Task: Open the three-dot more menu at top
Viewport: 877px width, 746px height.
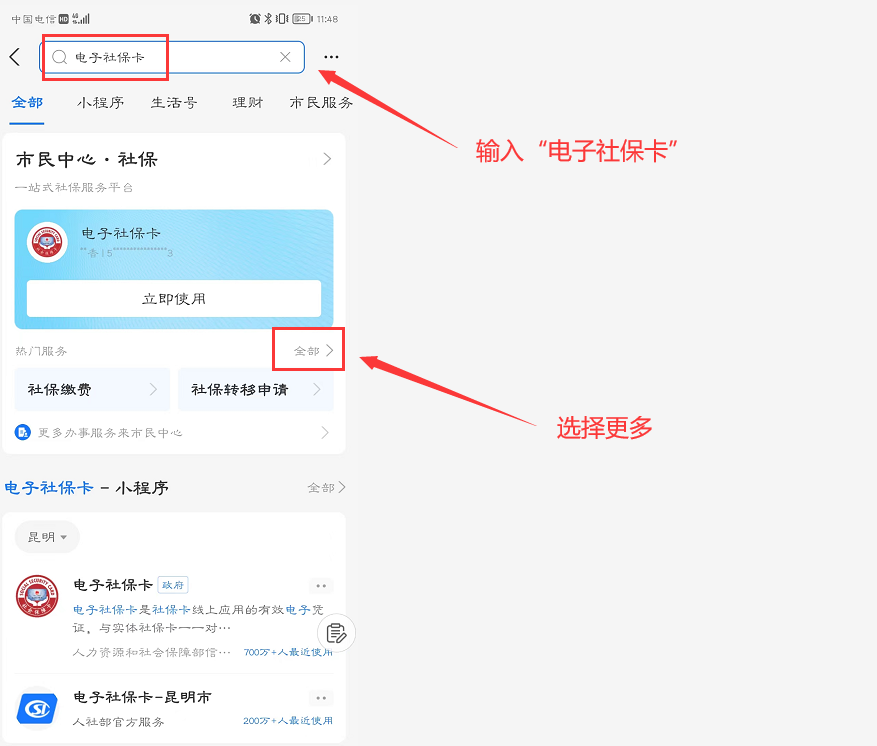Action: coord(331,56)
